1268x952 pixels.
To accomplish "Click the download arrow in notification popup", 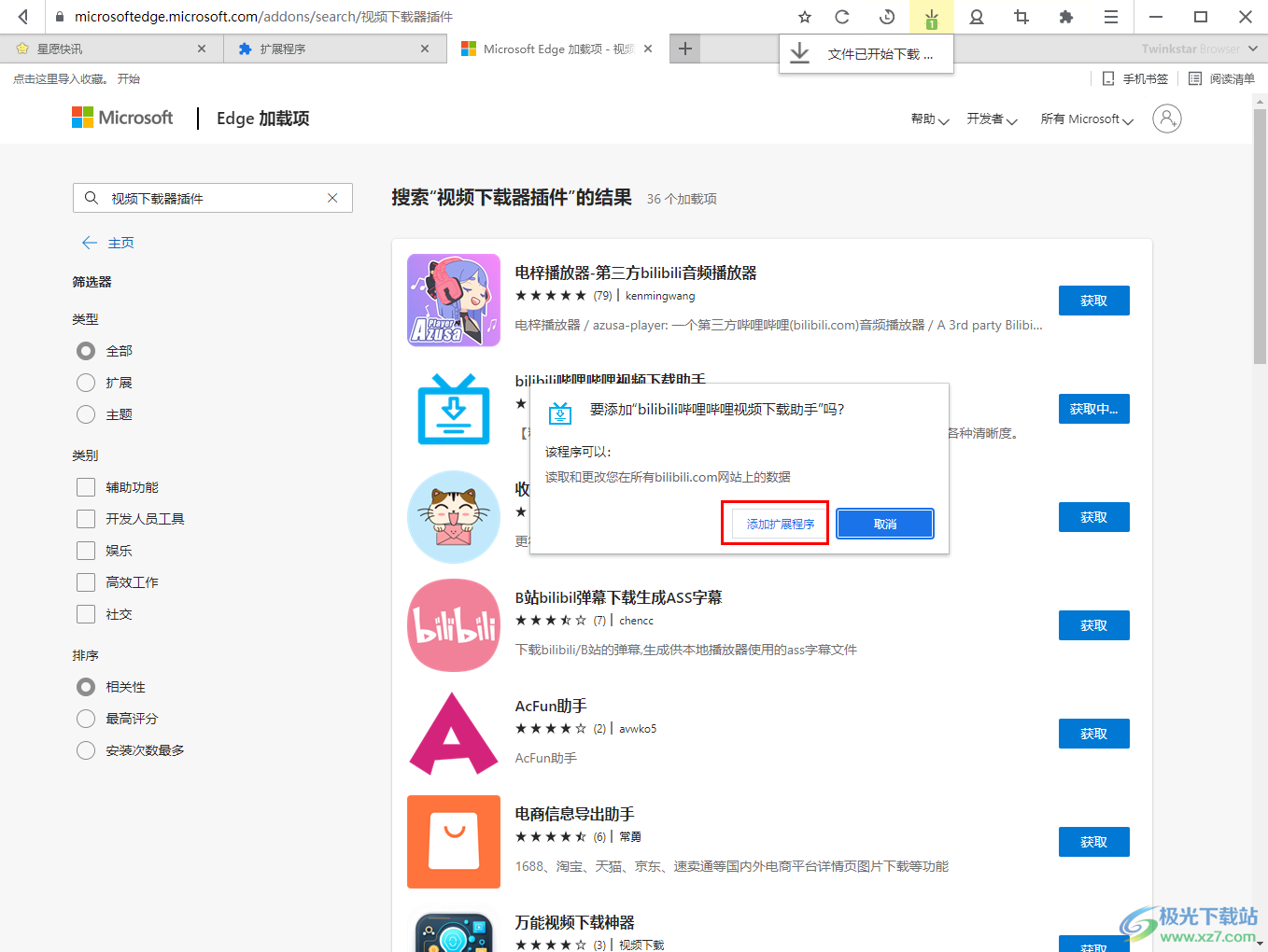I will pyautogui.click(x=800, y=54).
